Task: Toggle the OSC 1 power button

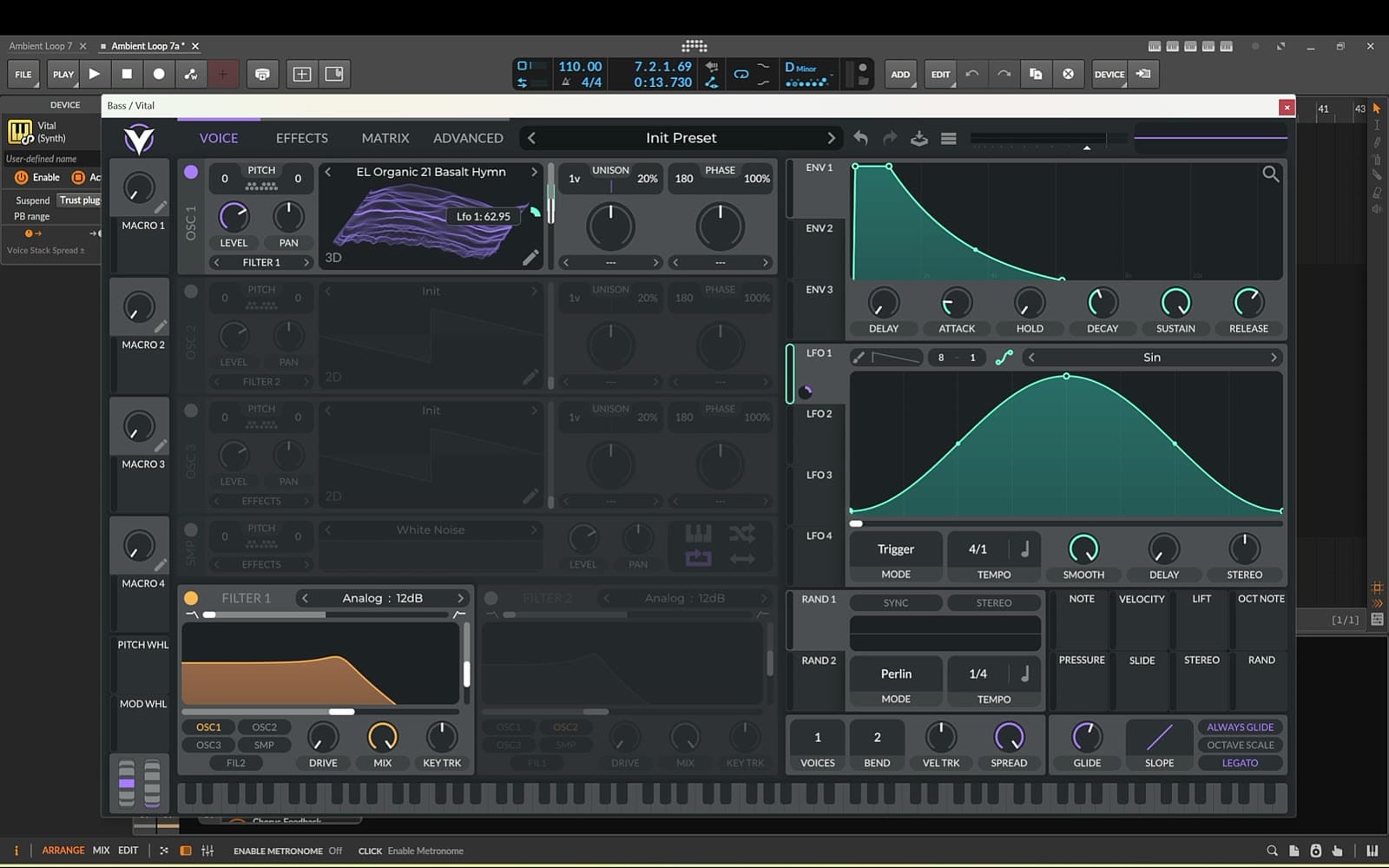Action: (191, 172)
